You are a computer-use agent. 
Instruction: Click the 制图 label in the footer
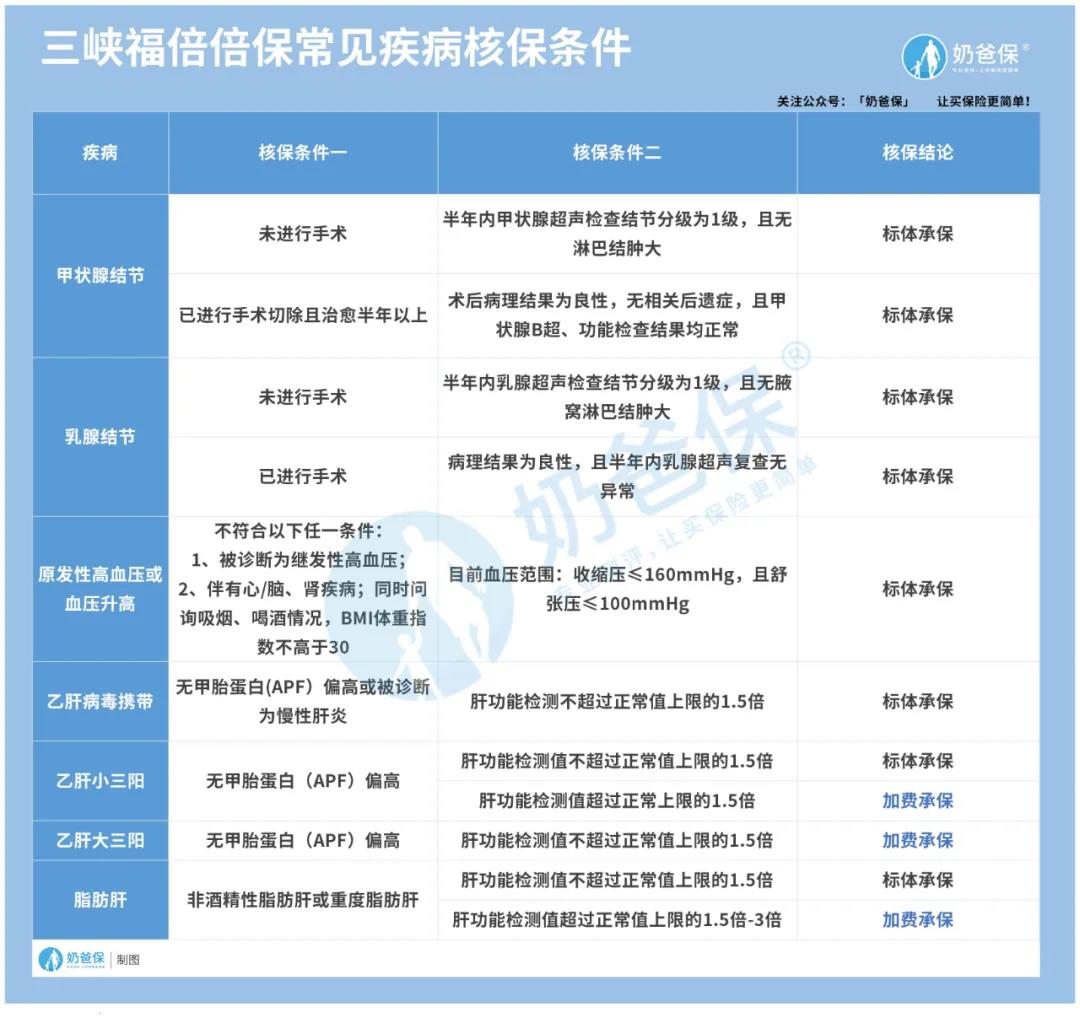(128, 959)
